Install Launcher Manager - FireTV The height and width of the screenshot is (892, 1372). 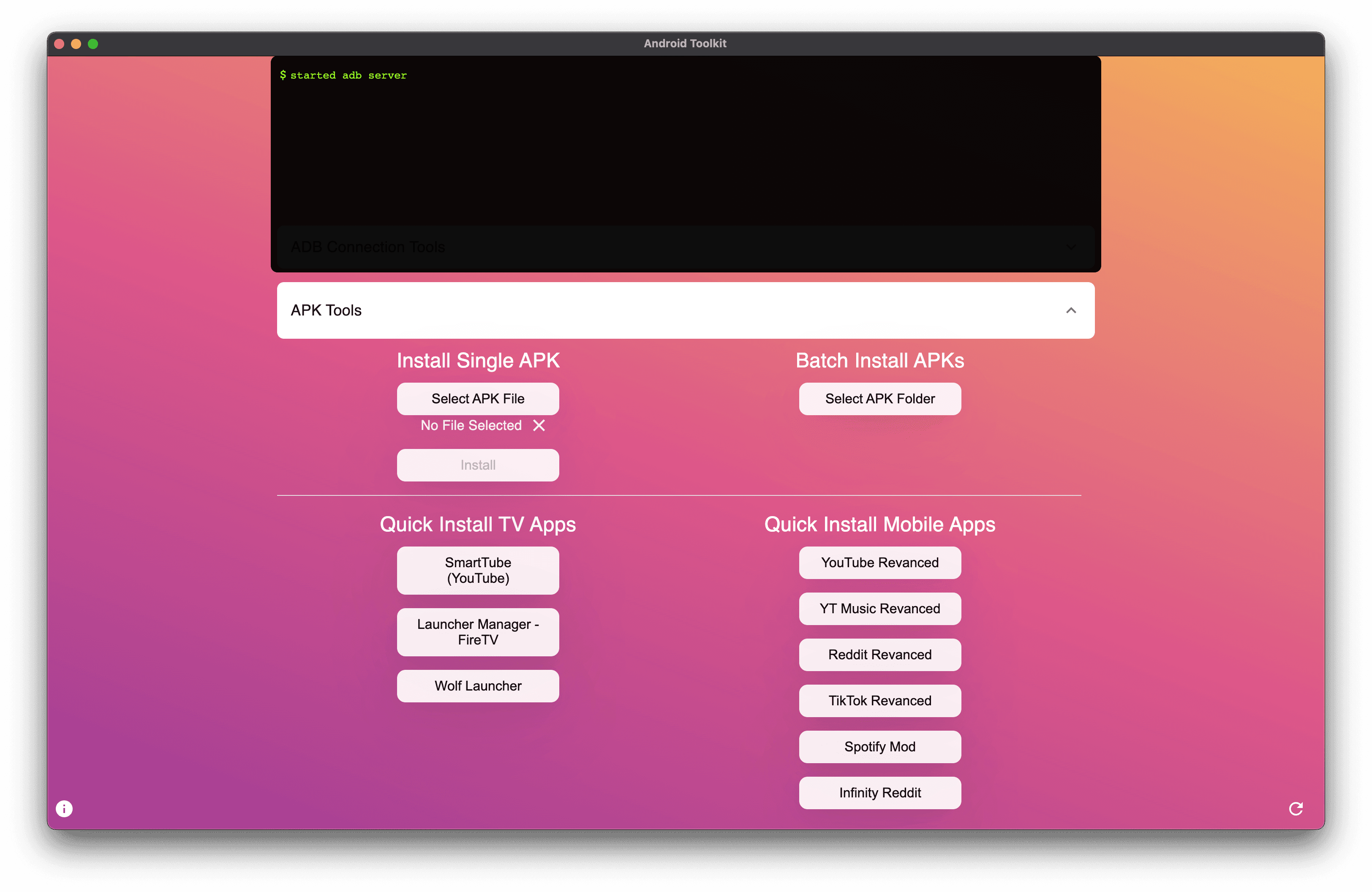point(477,632)
